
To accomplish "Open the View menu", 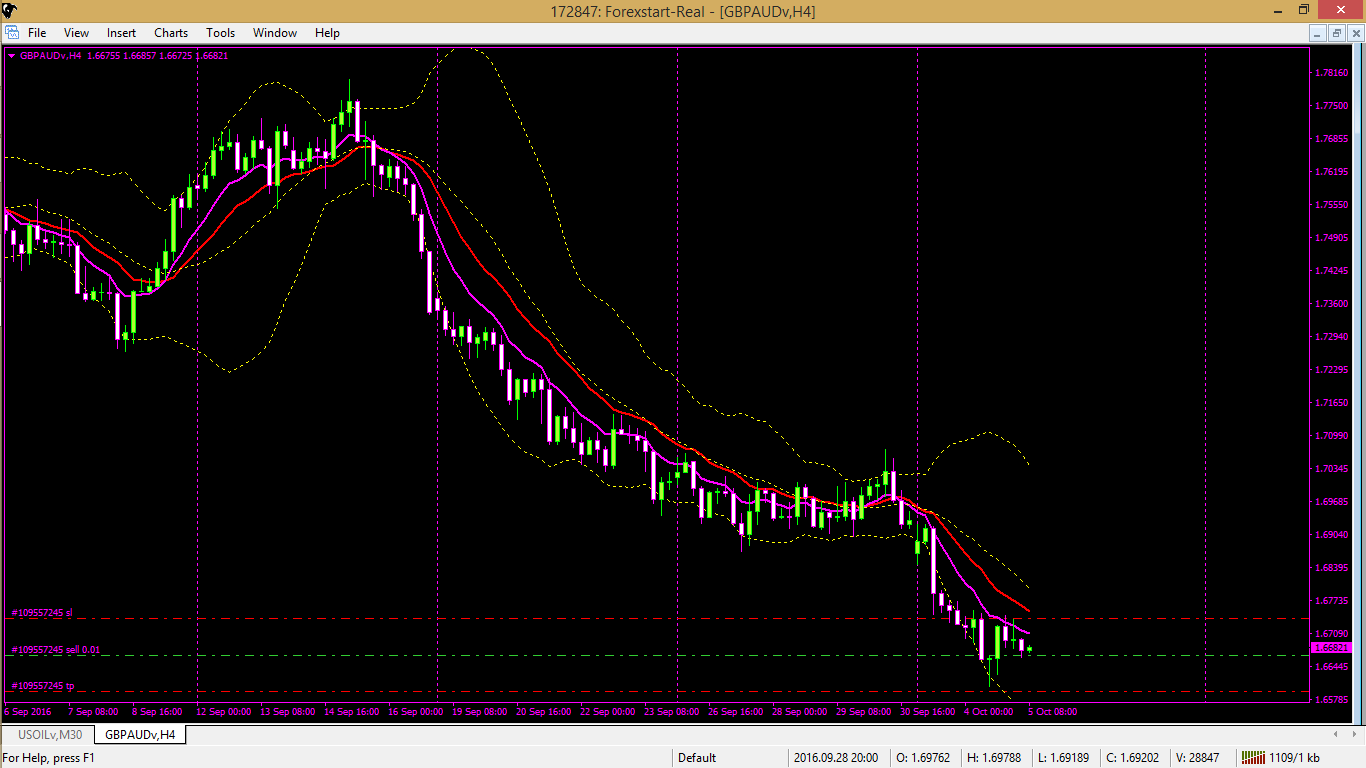I will pyautogui.click(x=76, y=33).
